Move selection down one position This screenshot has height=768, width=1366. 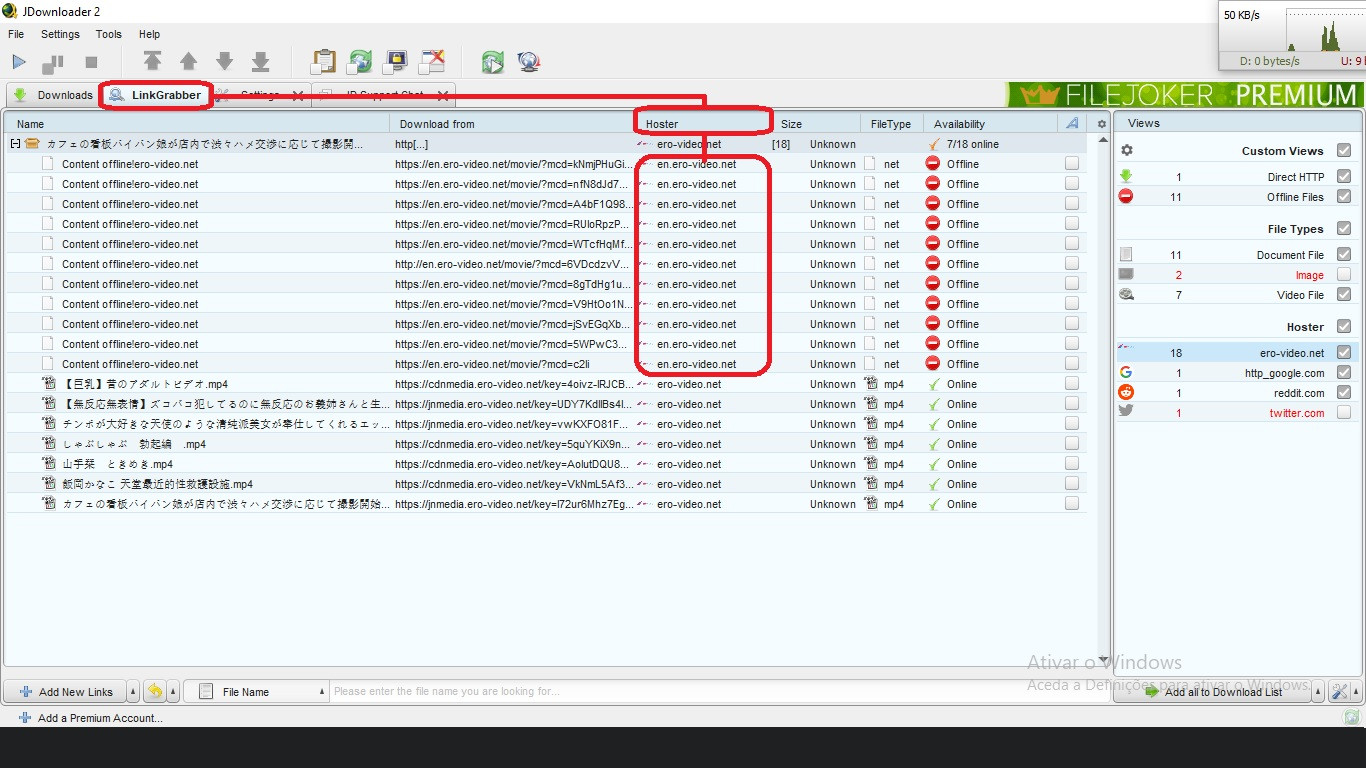224,62
